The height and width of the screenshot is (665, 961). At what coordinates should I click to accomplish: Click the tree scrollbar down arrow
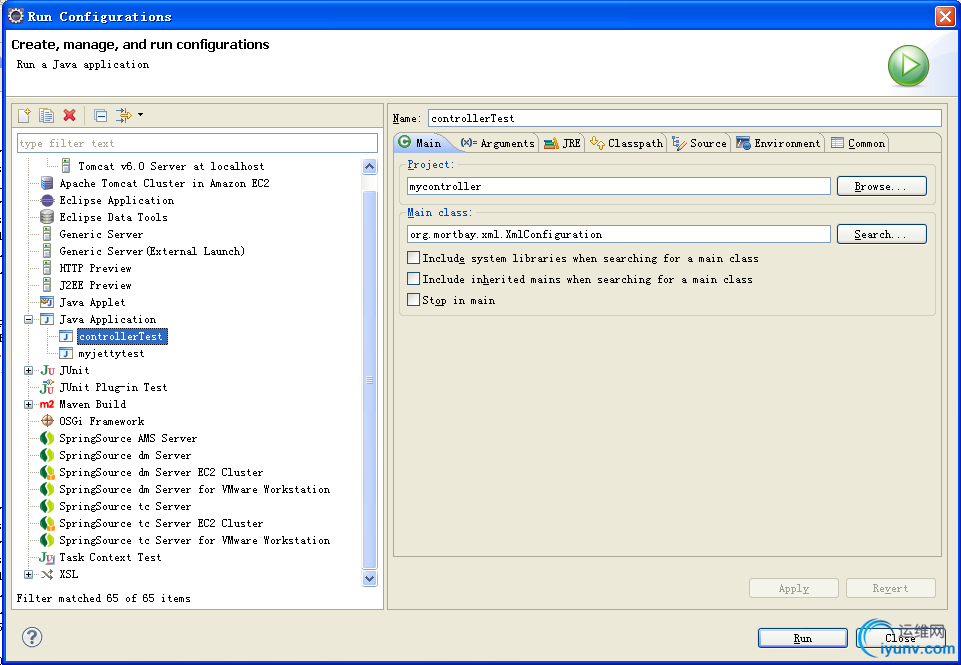[x=370, y=578]
